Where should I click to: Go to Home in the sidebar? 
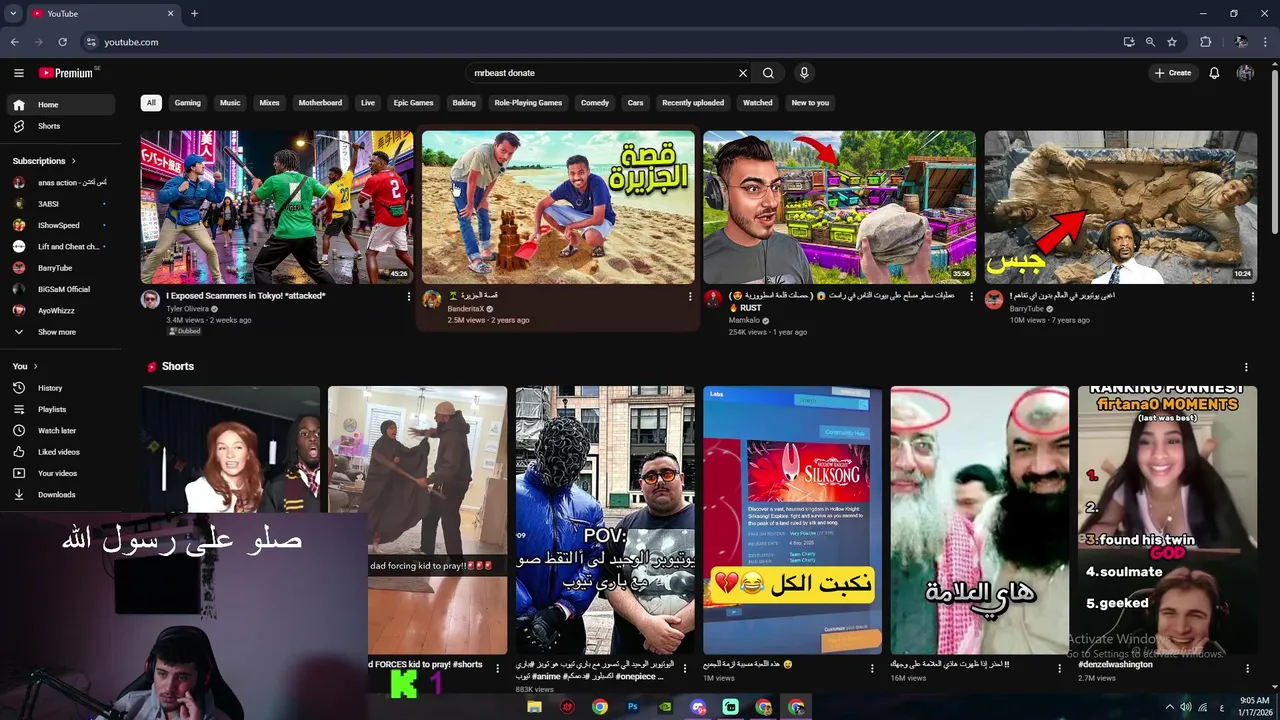click(61, 105)
